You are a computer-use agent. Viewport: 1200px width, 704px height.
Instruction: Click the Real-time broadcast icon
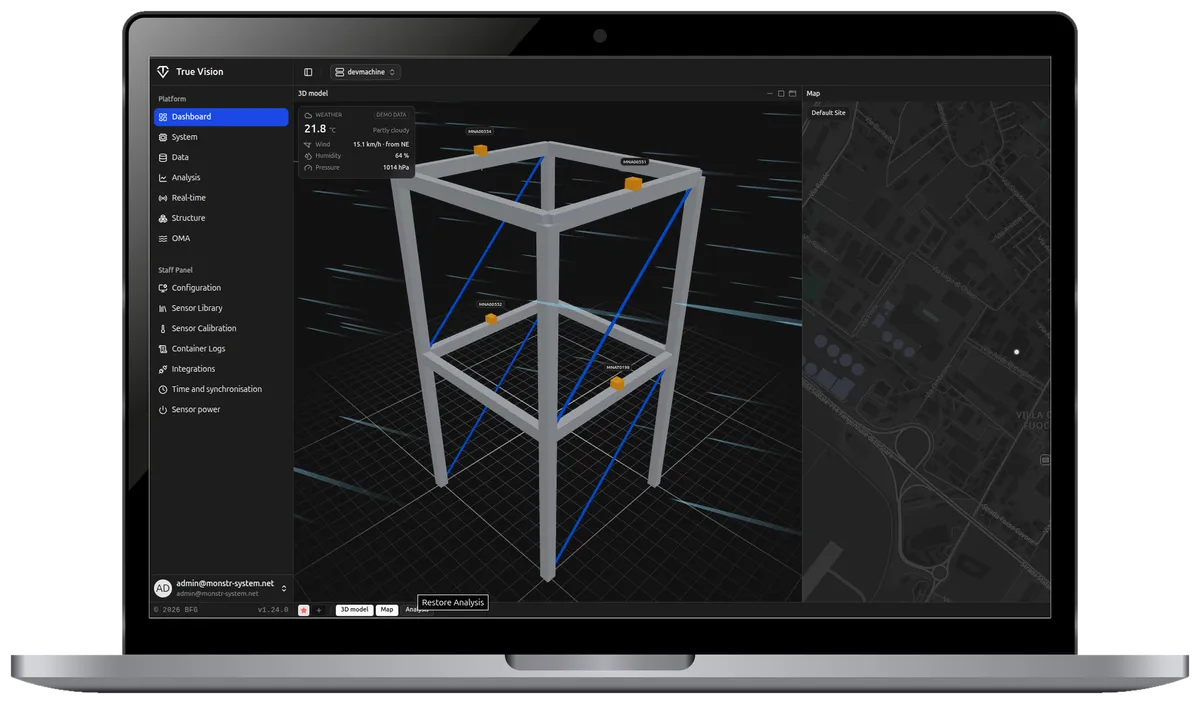(163, 198)
